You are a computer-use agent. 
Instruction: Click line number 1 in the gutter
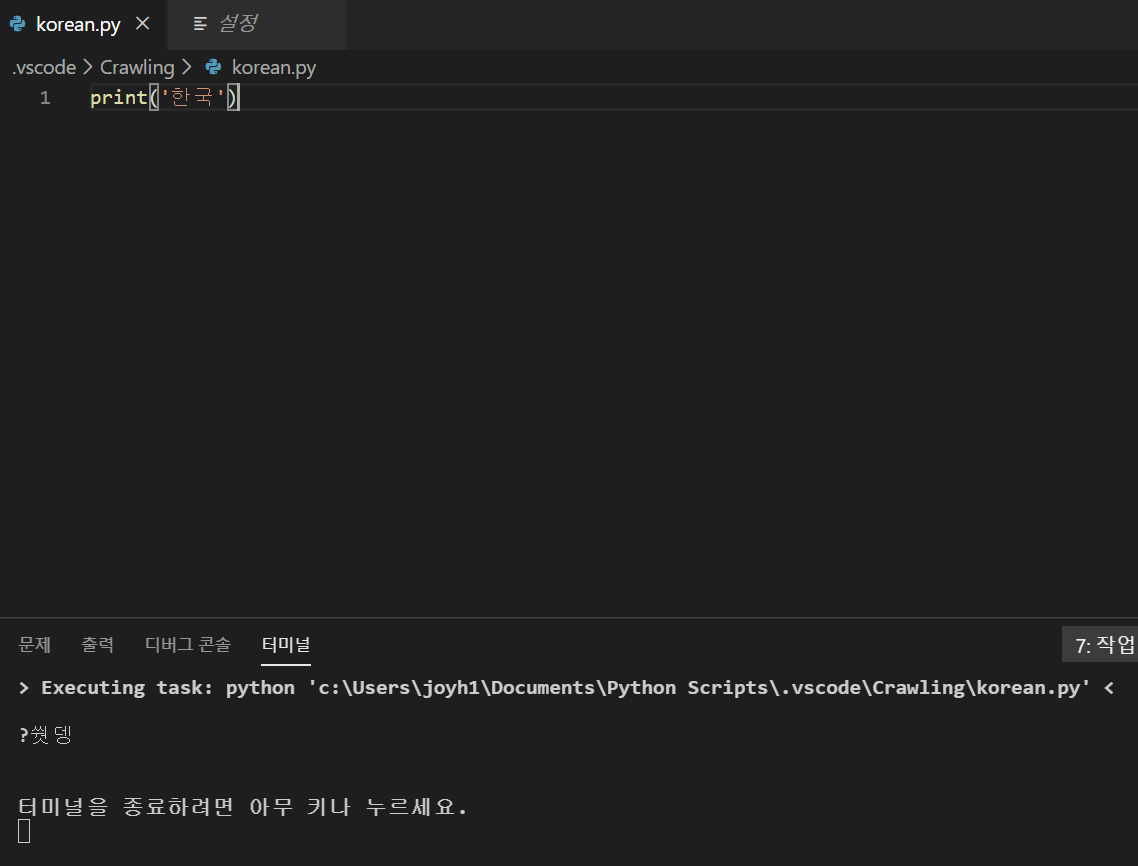point(45,97)
